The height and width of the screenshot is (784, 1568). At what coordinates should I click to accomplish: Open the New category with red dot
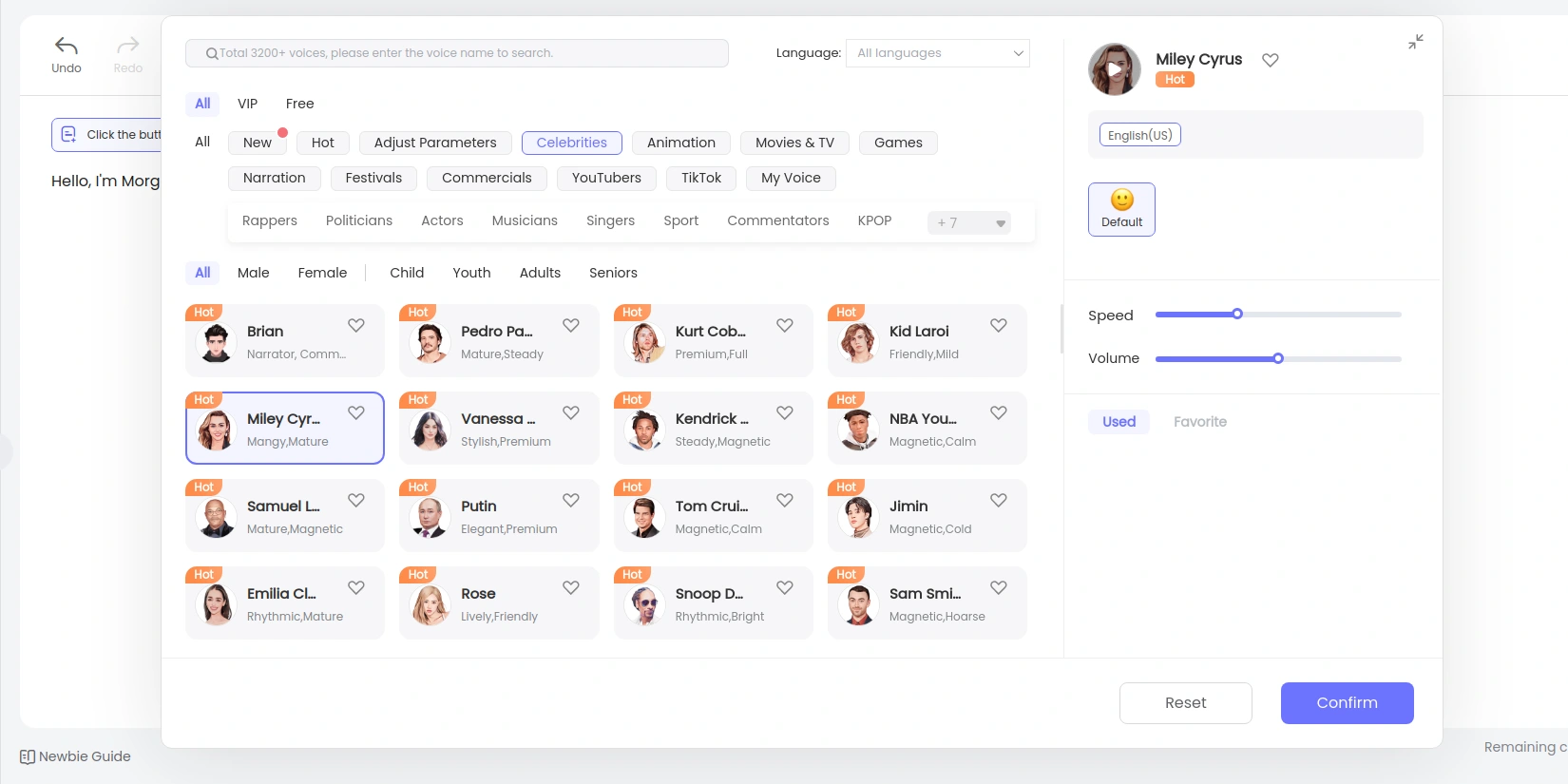[x=257, y=143]
